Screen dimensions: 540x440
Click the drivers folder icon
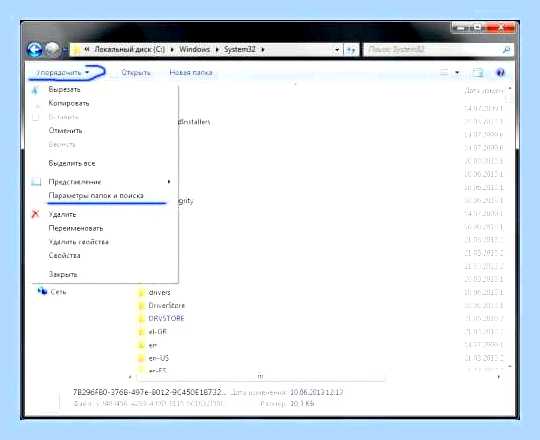click(141, 293)
